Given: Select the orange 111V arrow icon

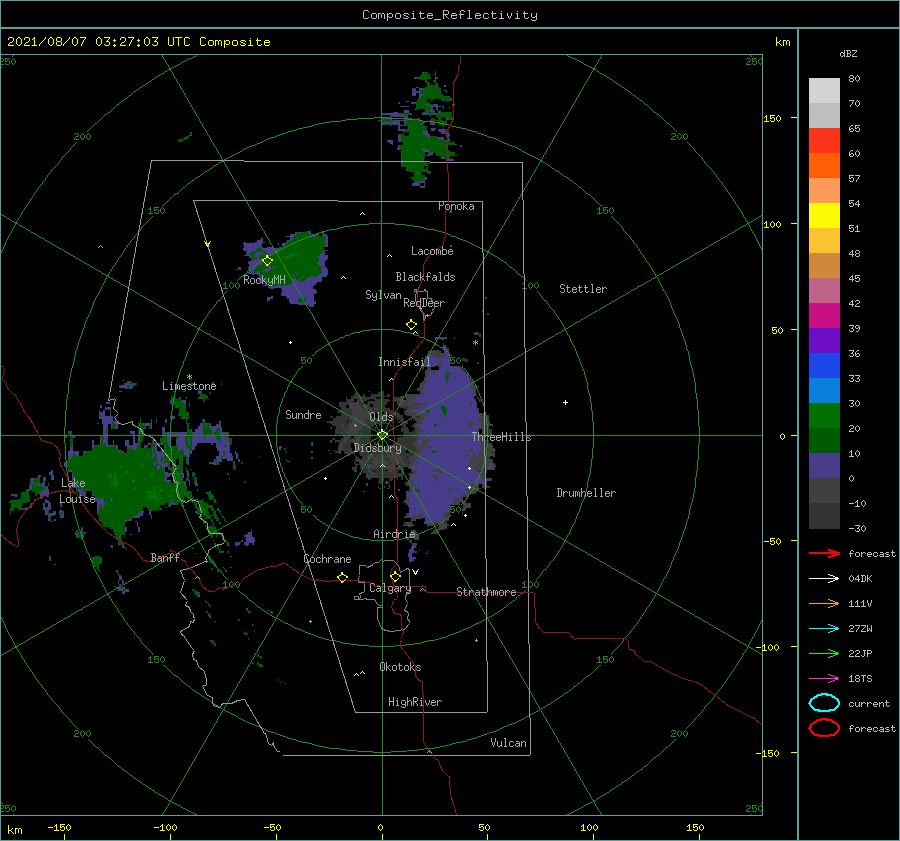Looking at the screenshot, I should coord(824,603).
